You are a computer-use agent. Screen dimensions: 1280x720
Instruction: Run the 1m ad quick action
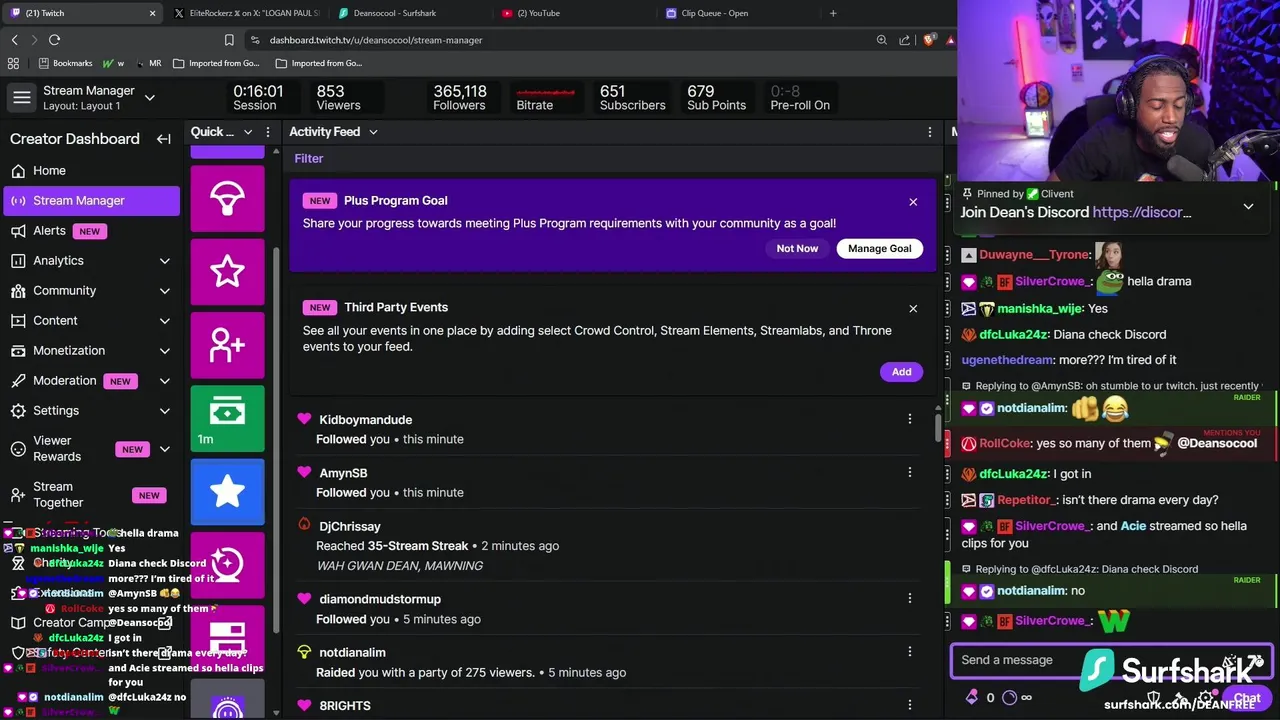coord(227,418)
